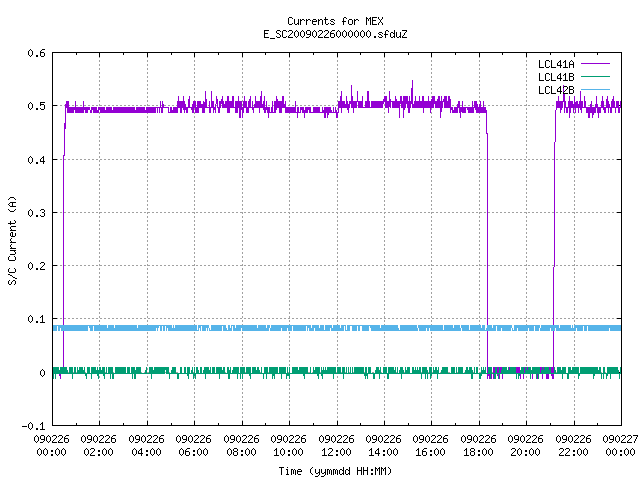Click the 0.6 y-axis tick label

[x=36, y=53]
